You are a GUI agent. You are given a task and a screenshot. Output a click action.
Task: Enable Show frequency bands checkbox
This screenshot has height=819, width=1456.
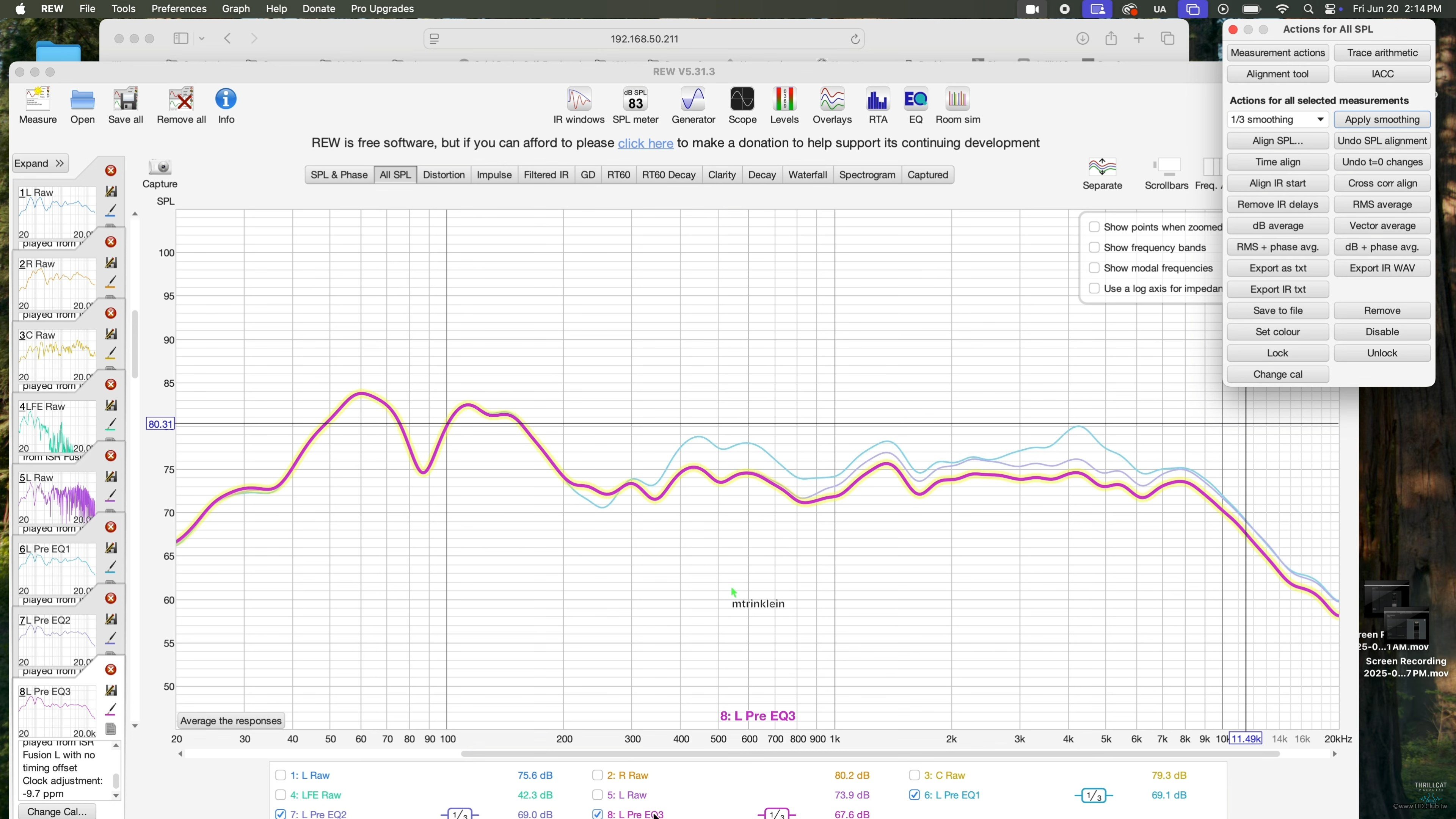point(1094,248)
